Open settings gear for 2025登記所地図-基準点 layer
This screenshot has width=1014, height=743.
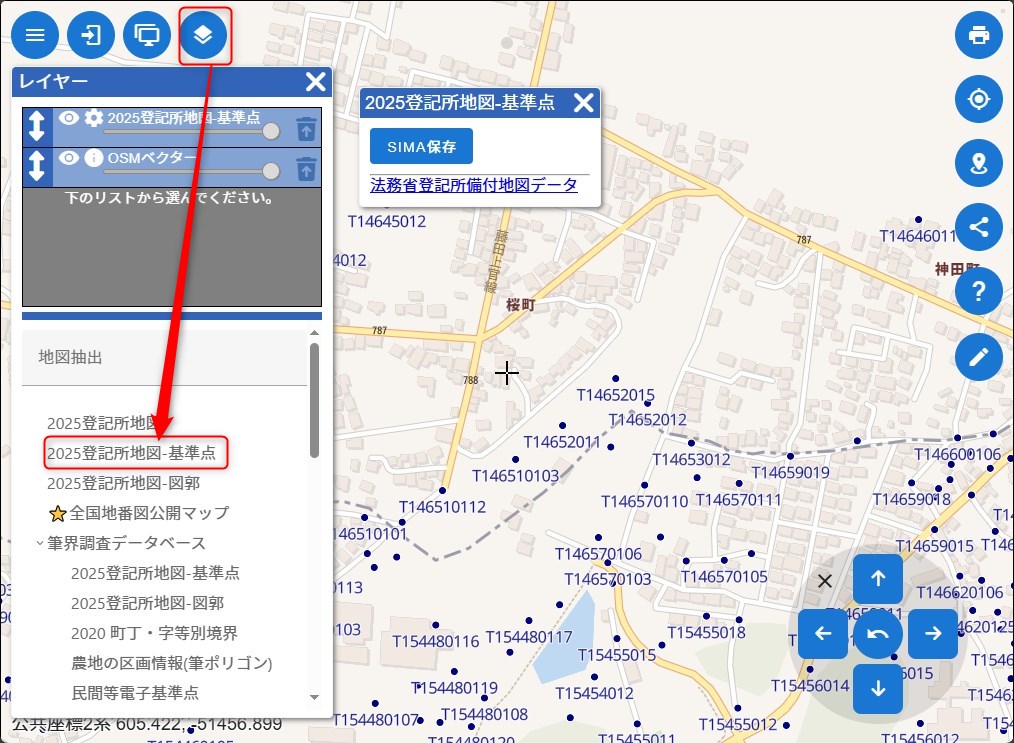pos(94,118)
